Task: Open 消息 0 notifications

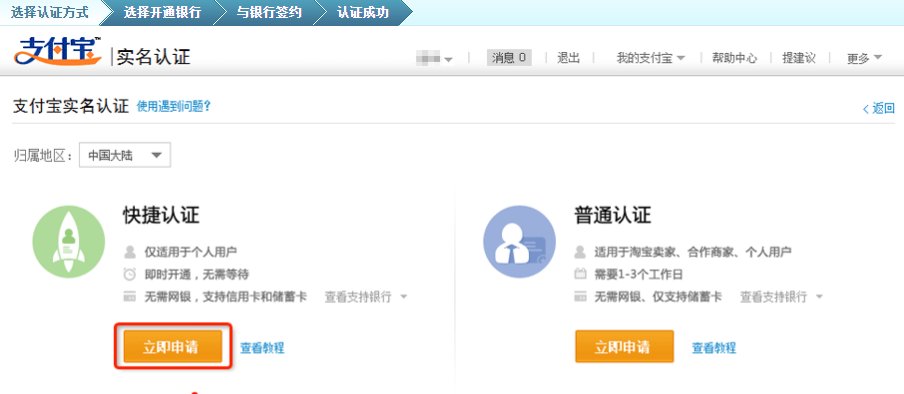Action: (509, 58)
